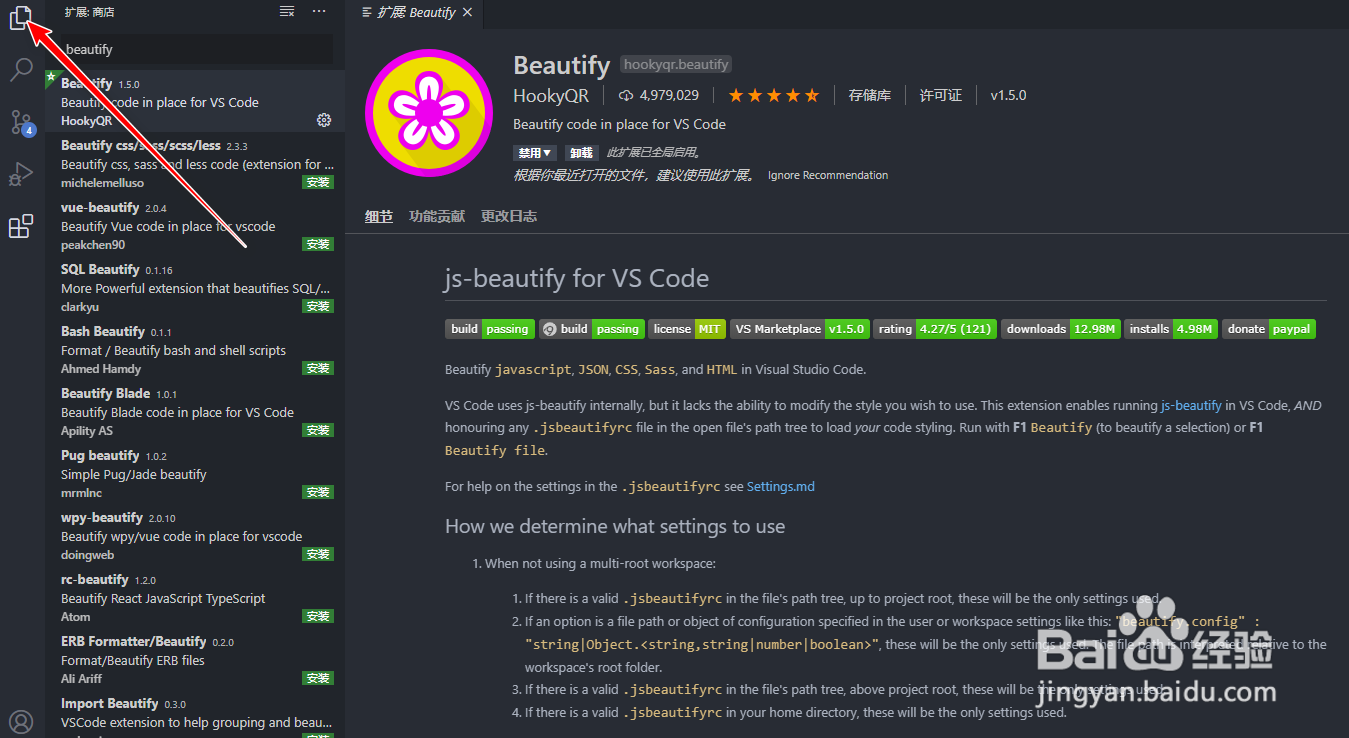Click the hookyqr.beautify identifier label
Image resolution: width=1349 pixels, height=738 pixels.
tap(676, 64)
